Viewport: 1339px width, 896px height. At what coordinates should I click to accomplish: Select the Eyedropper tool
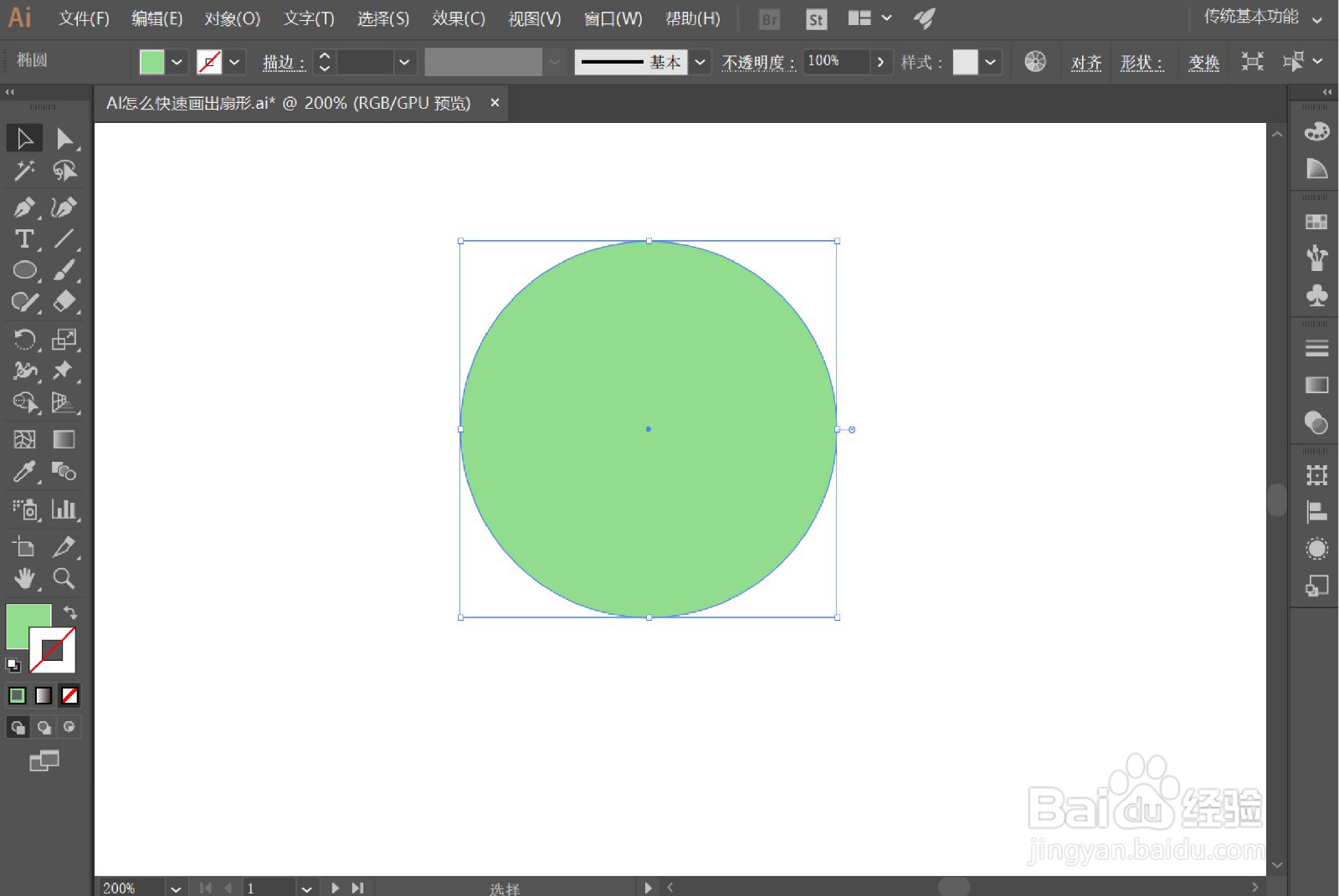(x=24, y=472)
